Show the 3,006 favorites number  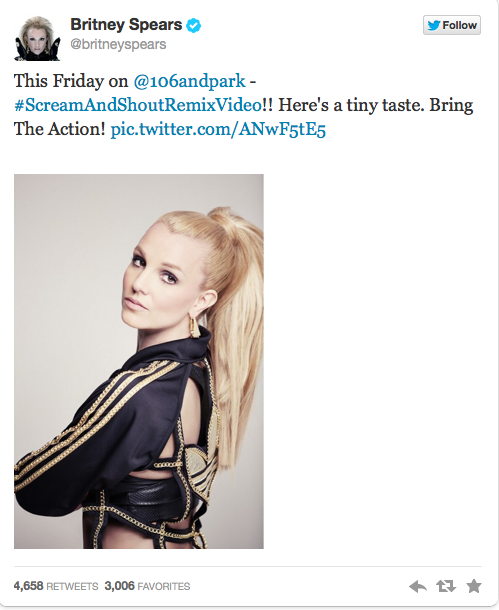coord(119,586)
